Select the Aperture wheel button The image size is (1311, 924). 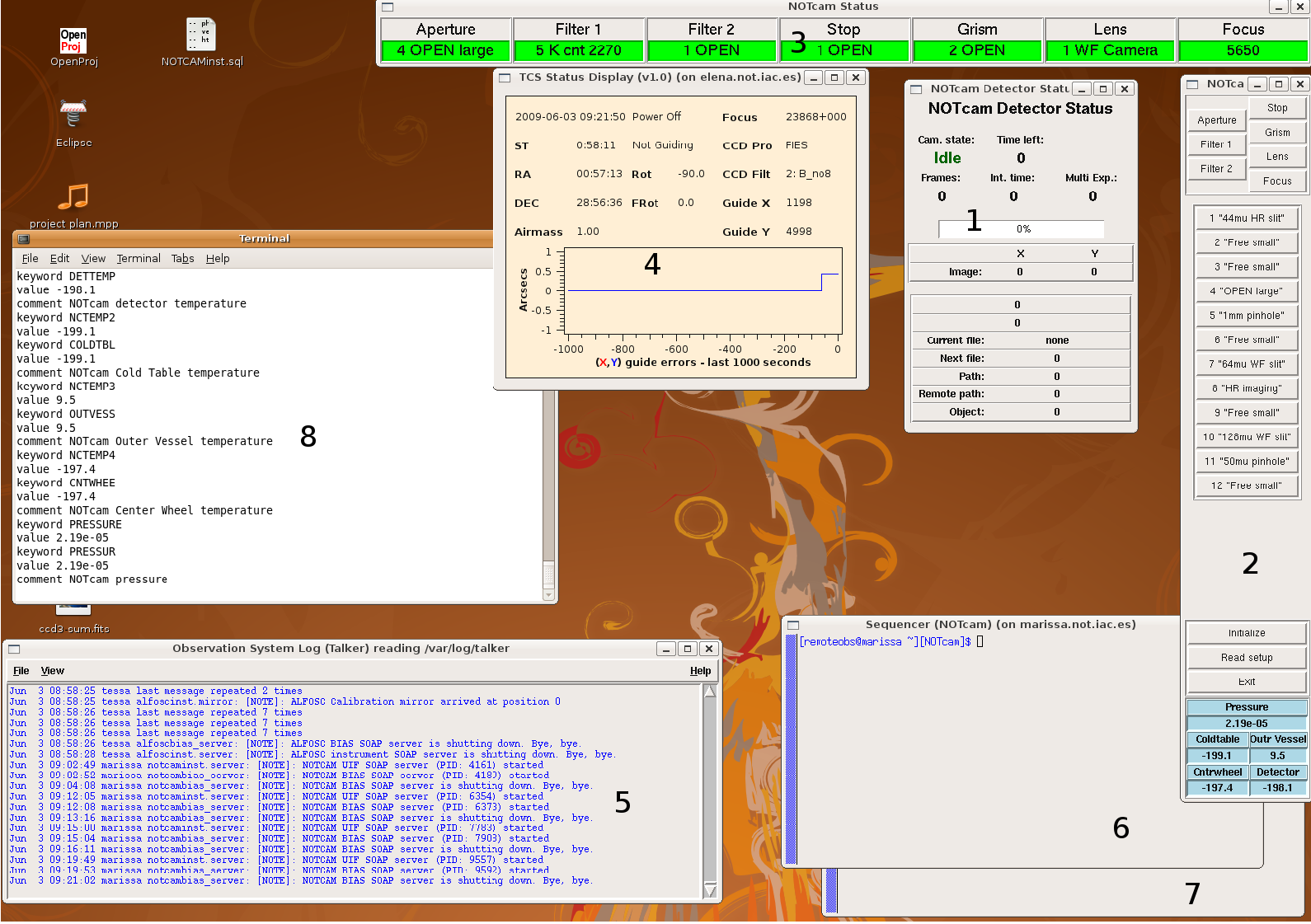pyautogui.click(x=1217, y=120)
